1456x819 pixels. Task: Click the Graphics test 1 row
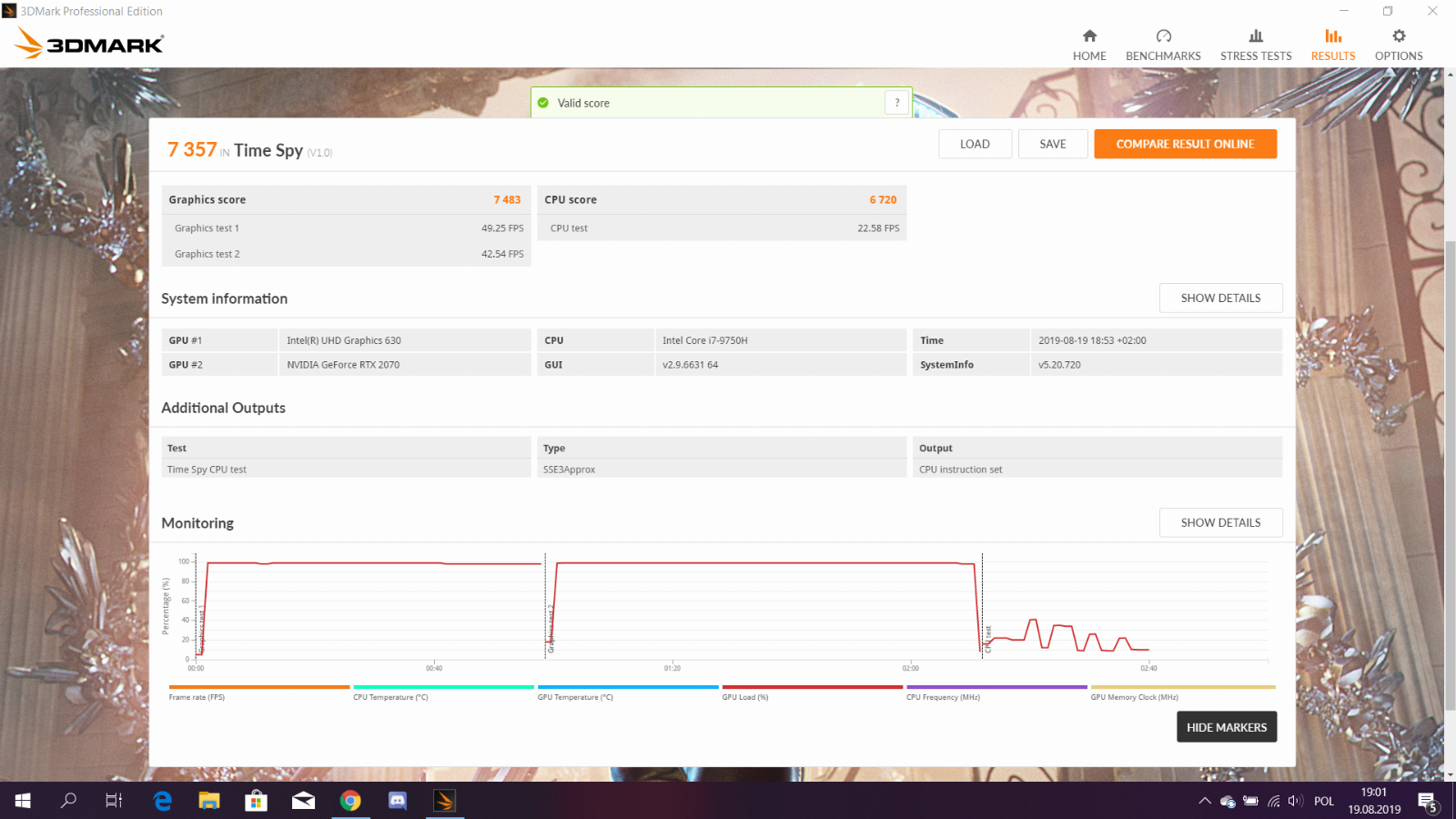point(347,228)
